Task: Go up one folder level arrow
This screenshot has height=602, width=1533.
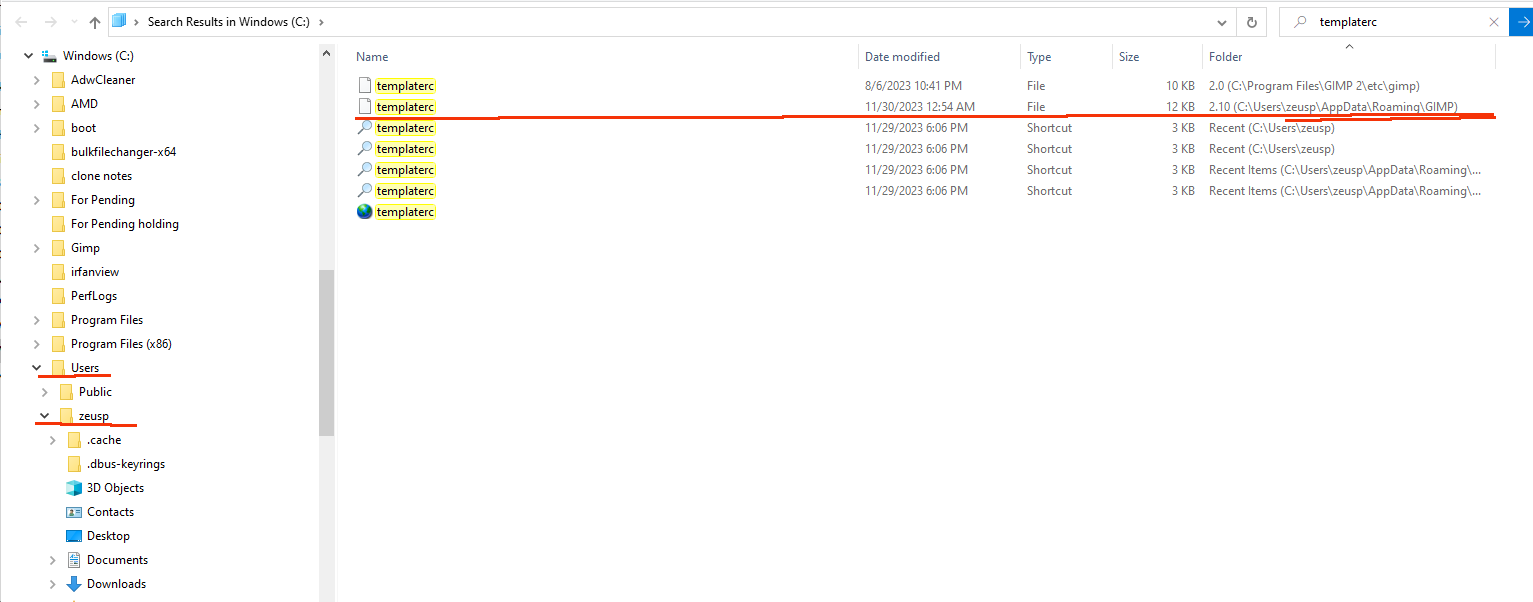Action: (x=95, y=22)
